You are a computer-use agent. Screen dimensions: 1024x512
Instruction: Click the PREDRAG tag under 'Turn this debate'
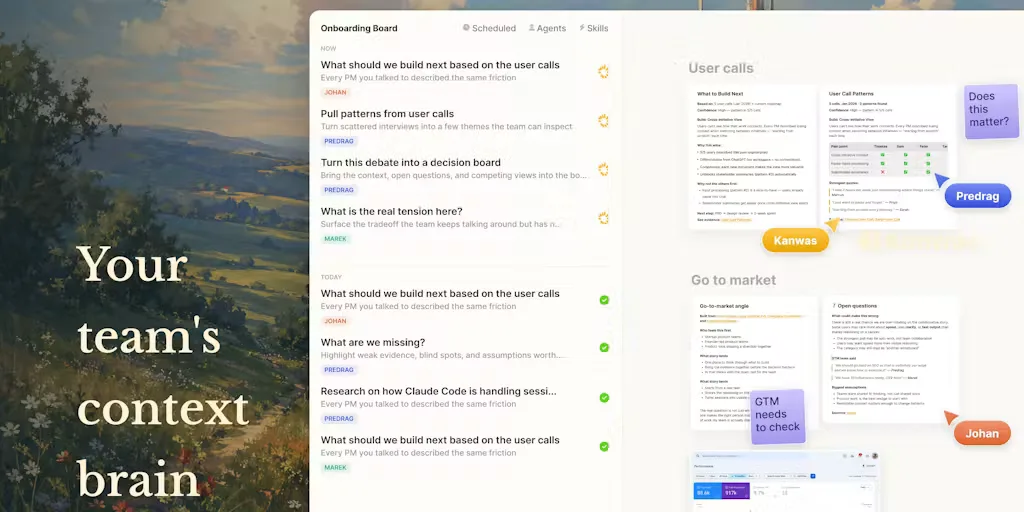pyautogui.click(x=339, y=190)
